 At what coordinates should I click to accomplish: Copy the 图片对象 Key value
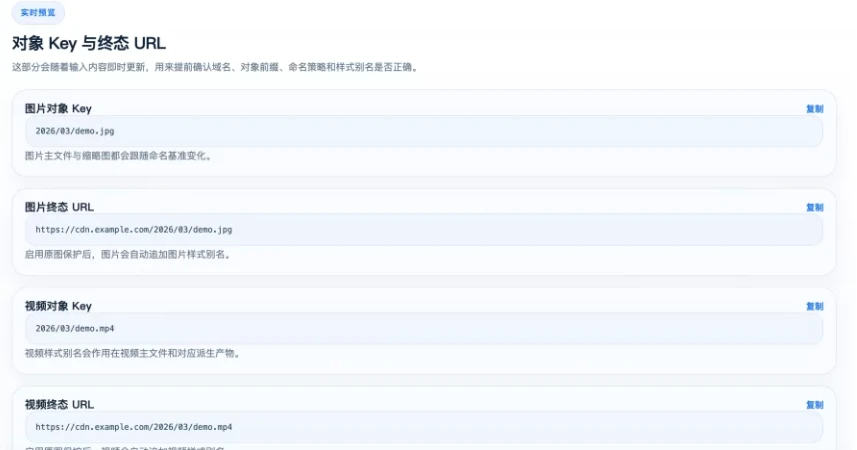pyautogui.click(x=814, y=108)
